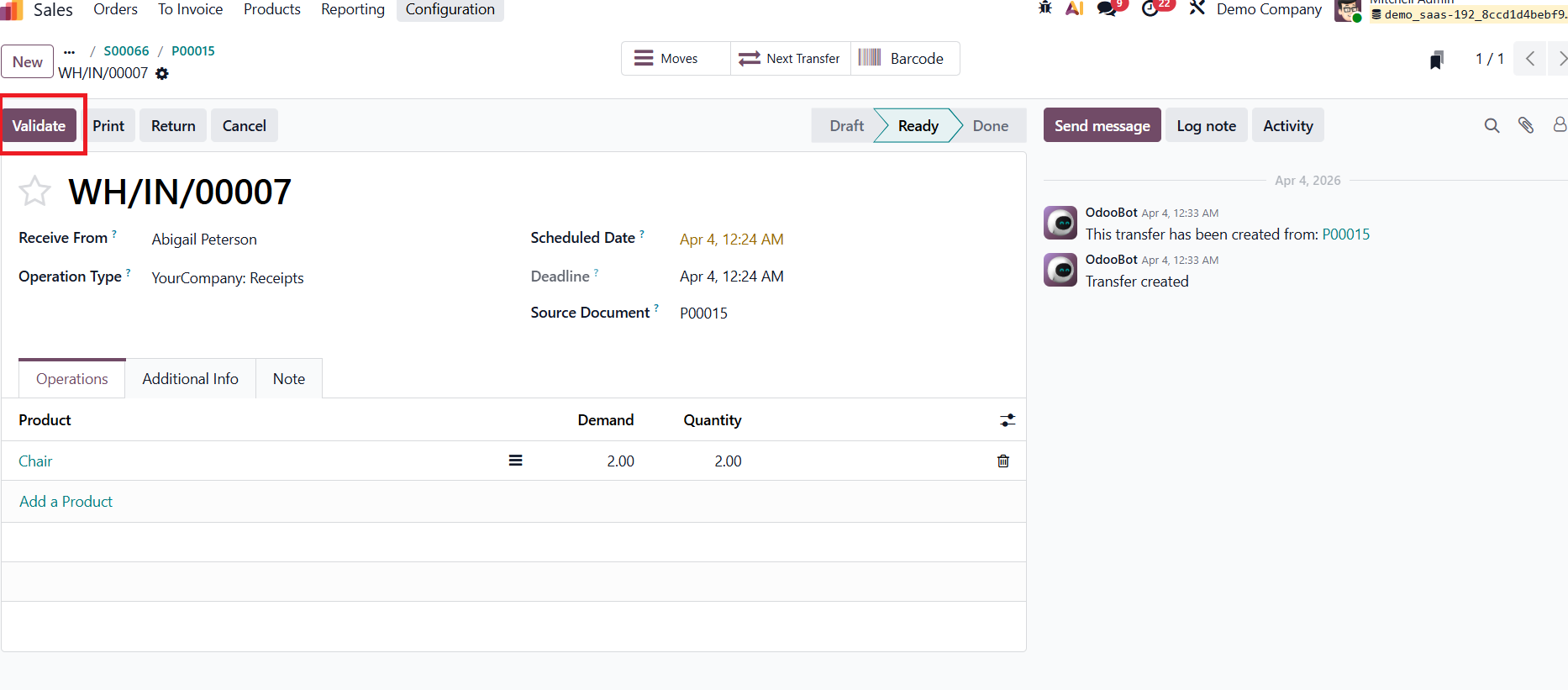Click the bookmark icon near the pager
The image size is (1568, 690).
coord(1436,60)
